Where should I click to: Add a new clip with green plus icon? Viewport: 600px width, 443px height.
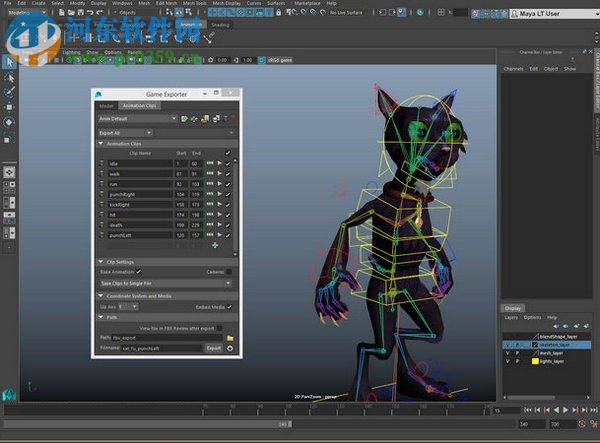coord(215,245)
